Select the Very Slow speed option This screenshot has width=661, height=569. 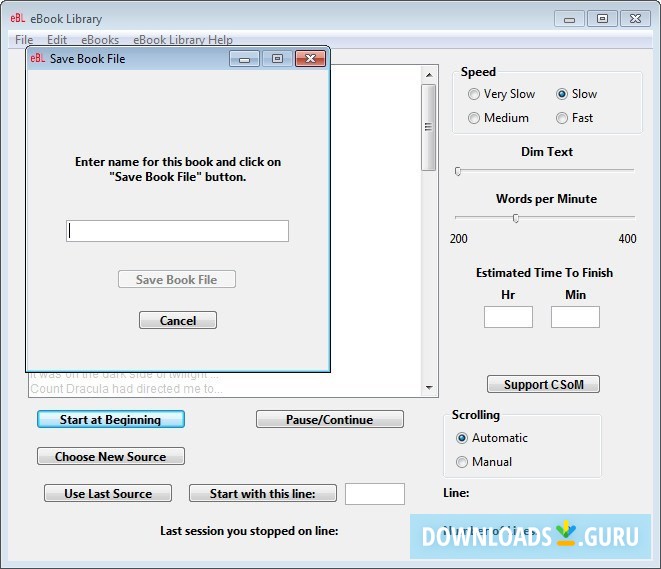[502, 94]
